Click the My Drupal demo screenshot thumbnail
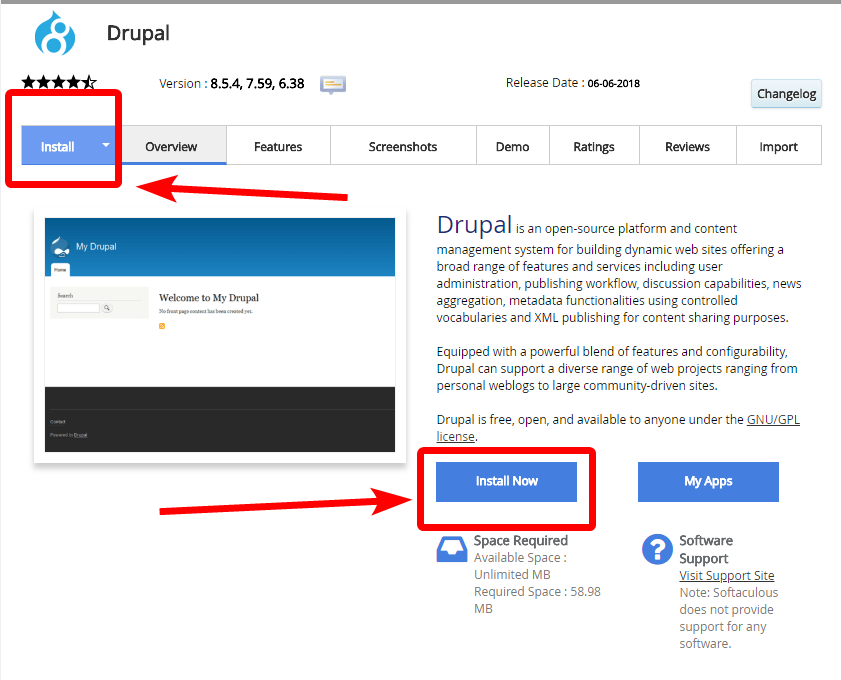The height and width of the screenshot is (680, 841). (220, 335)
